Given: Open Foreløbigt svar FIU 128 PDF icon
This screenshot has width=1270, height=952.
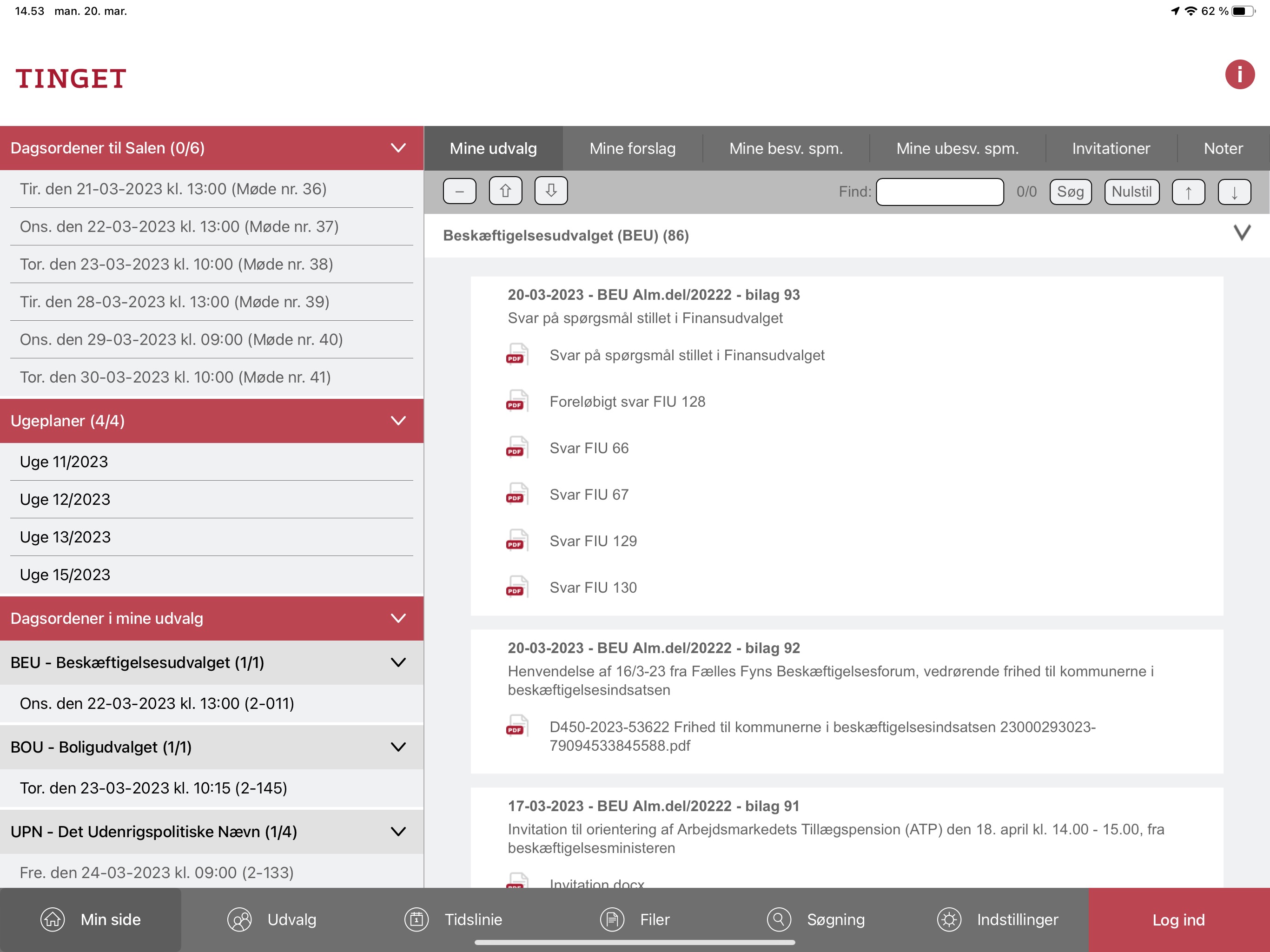Looking at the screenshot, I should click(516, 401).
